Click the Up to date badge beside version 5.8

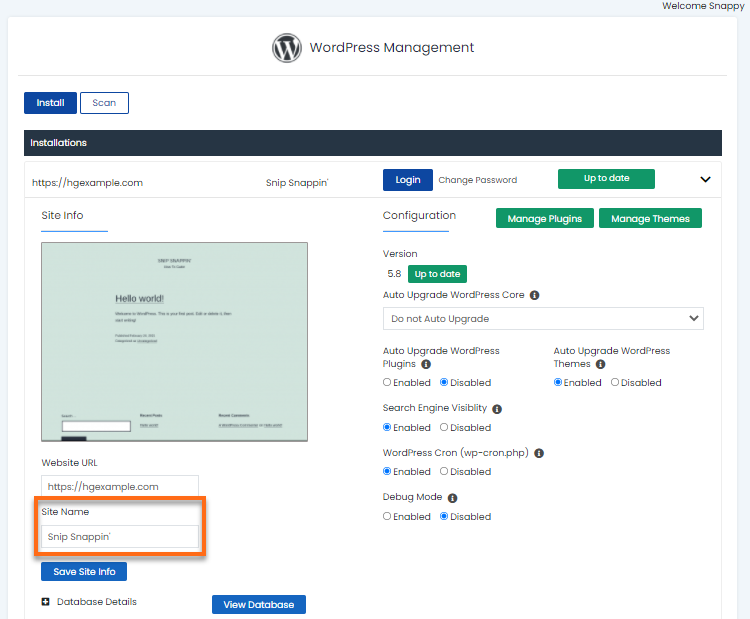pos(437,274)
